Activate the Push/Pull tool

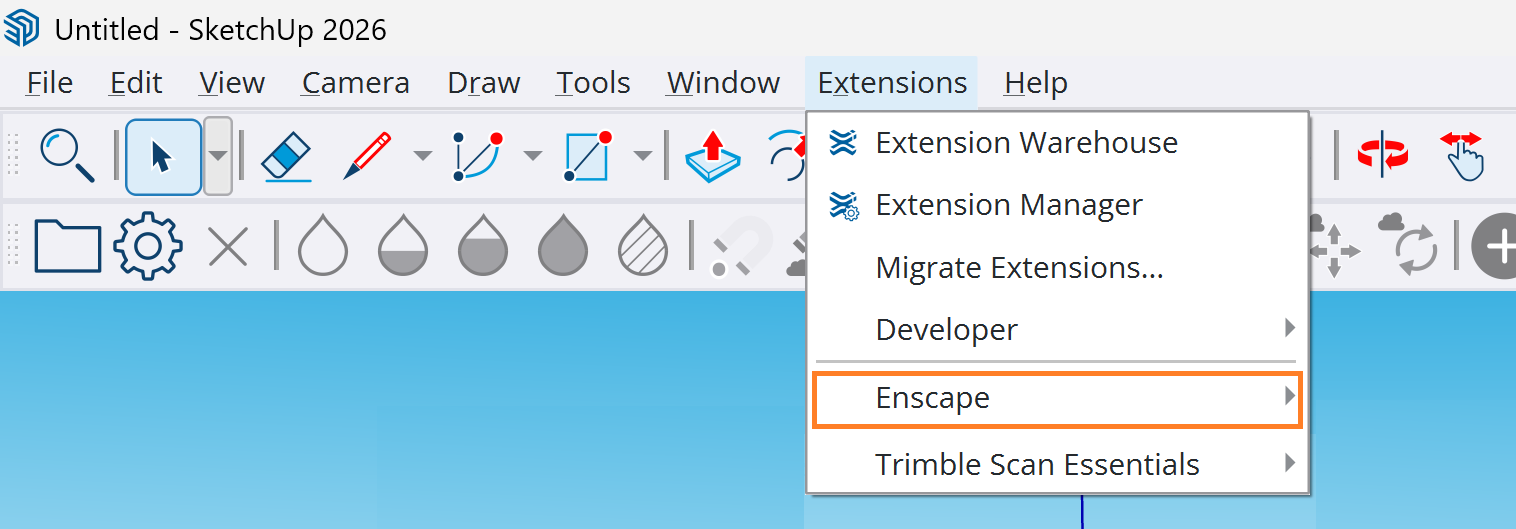(712, 156)
